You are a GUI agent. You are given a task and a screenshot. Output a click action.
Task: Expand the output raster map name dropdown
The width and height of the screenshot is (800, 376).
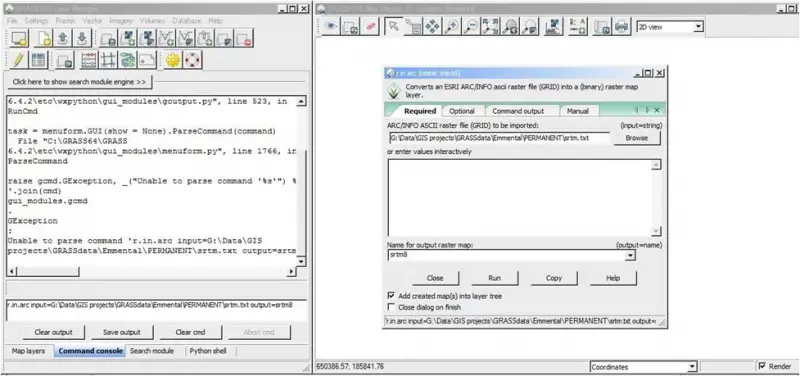click(x=631, y=255)
